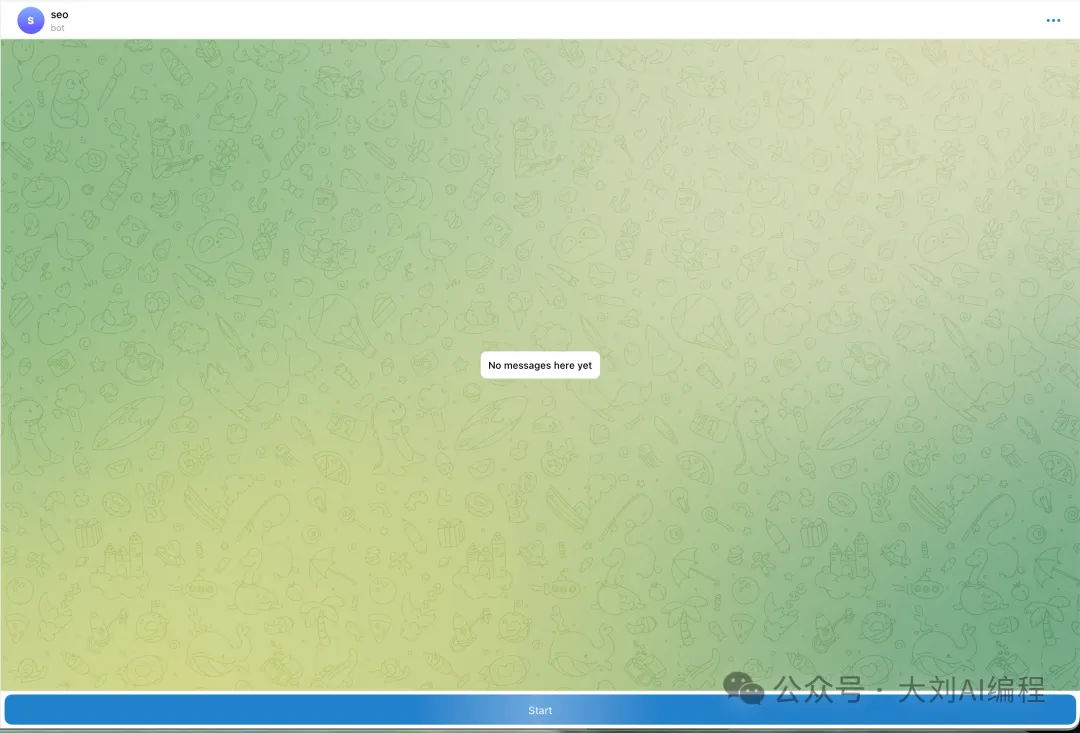Click the empty middle of the chat header bar

click(x=540, y=20)
